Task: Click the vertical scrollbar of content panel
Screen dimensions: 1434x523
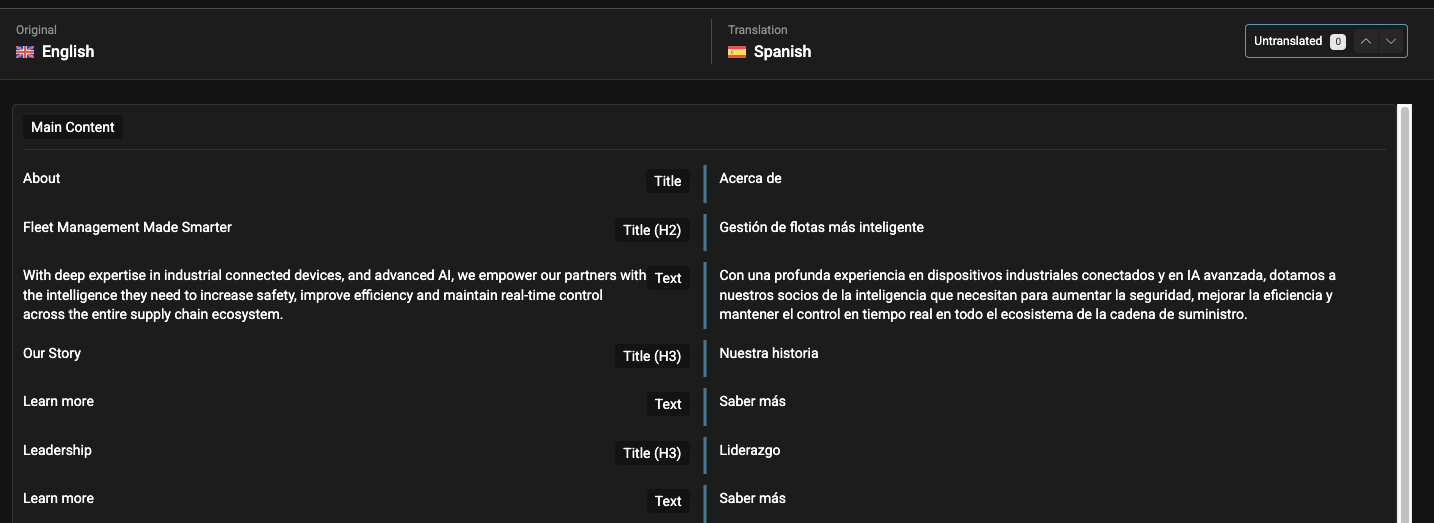Action: 1404,314
